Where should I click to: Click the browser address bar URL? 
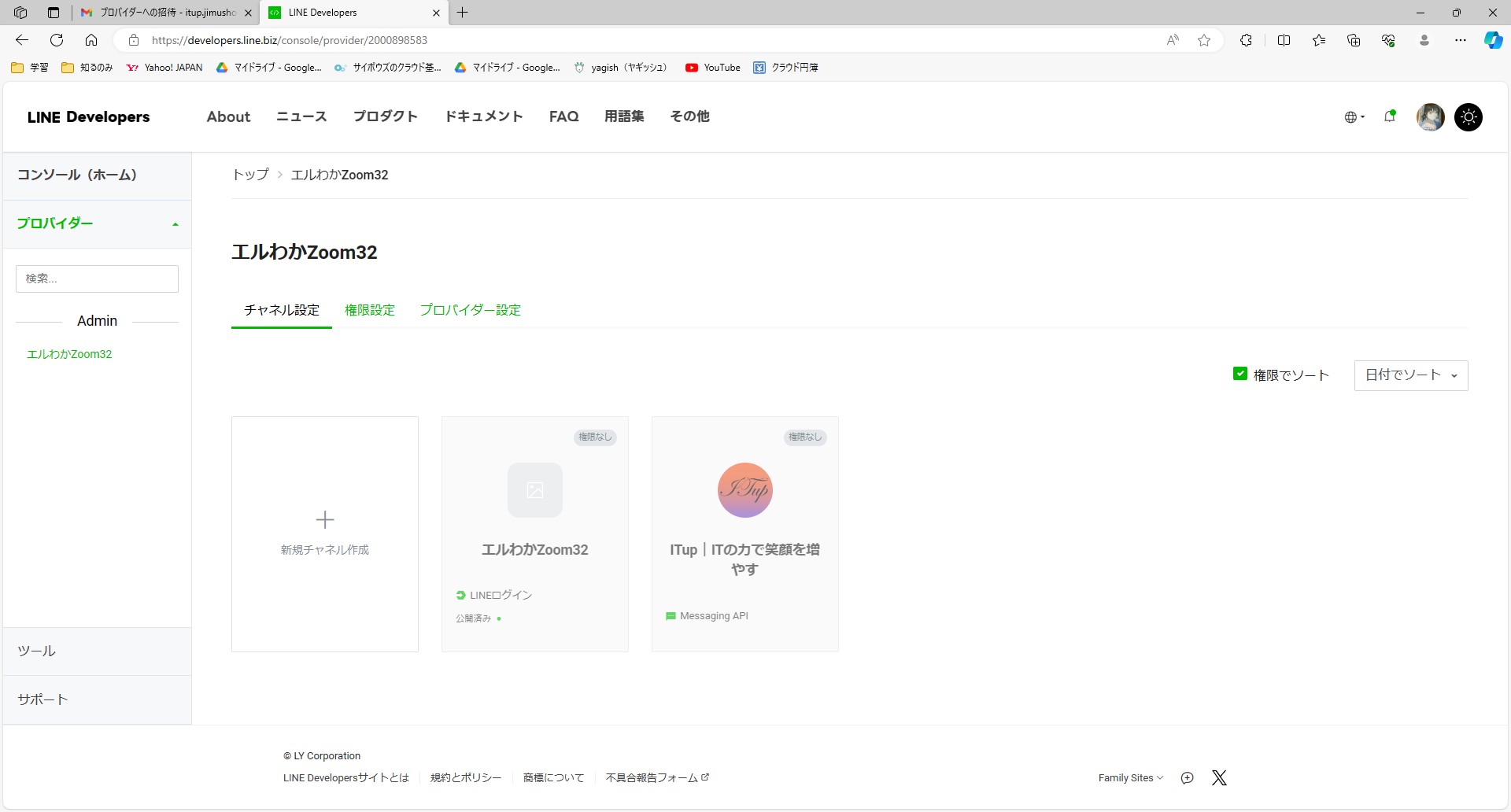coord(290,40)
